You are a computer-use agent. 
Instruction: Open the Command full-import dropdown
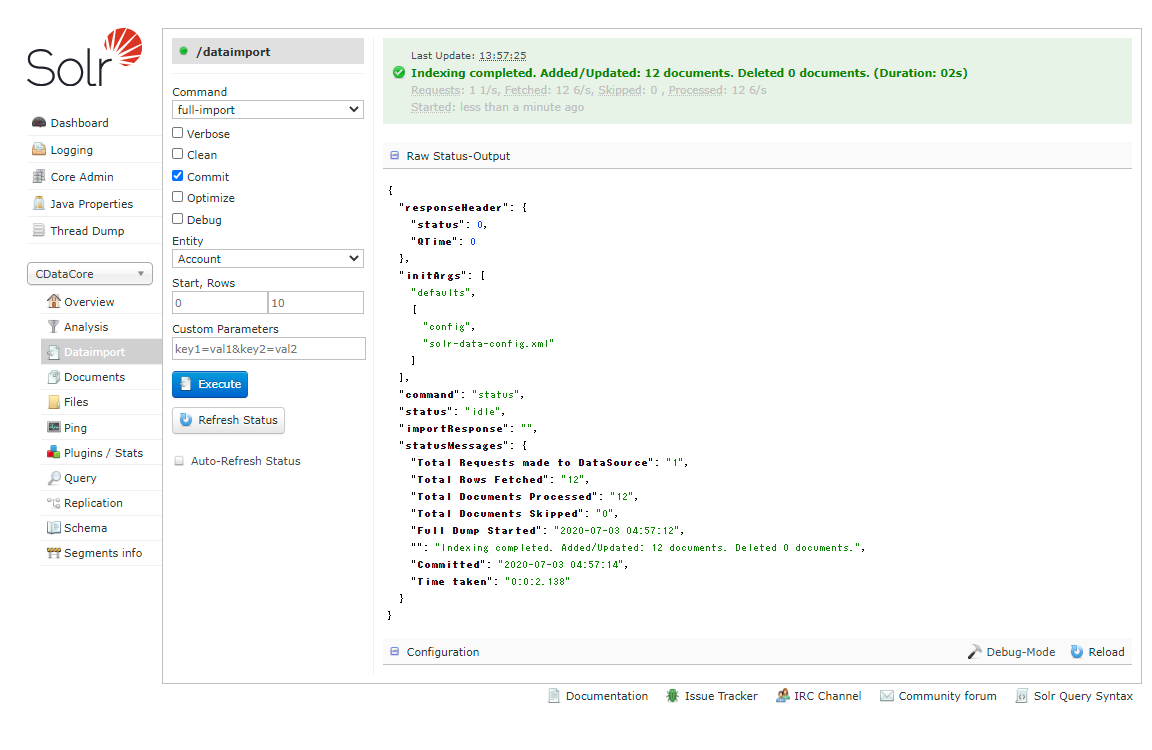[267, 110]
